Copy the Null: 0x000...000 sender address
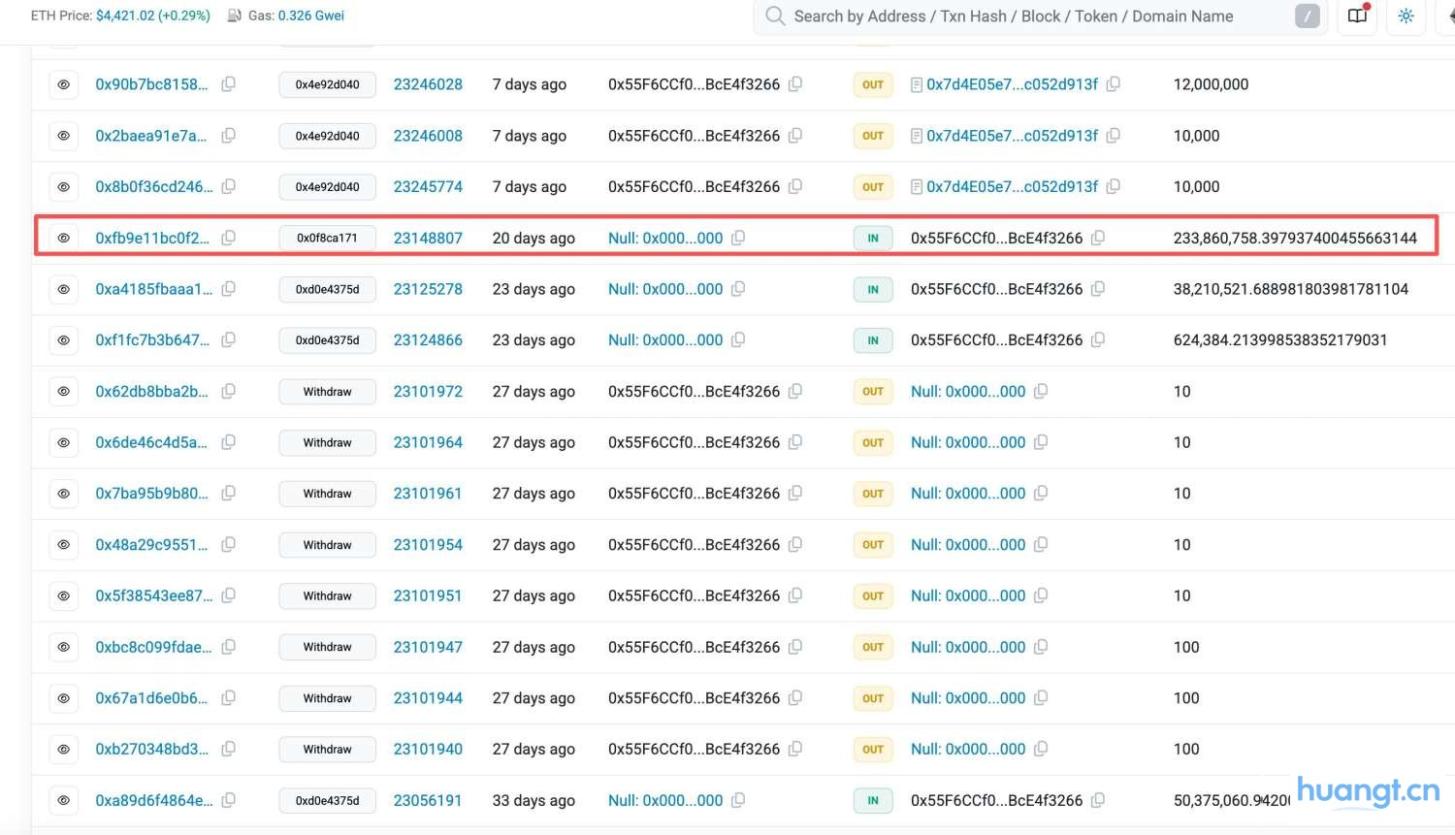This screenshot has height=835, width=1455. (x=737, y=238)
